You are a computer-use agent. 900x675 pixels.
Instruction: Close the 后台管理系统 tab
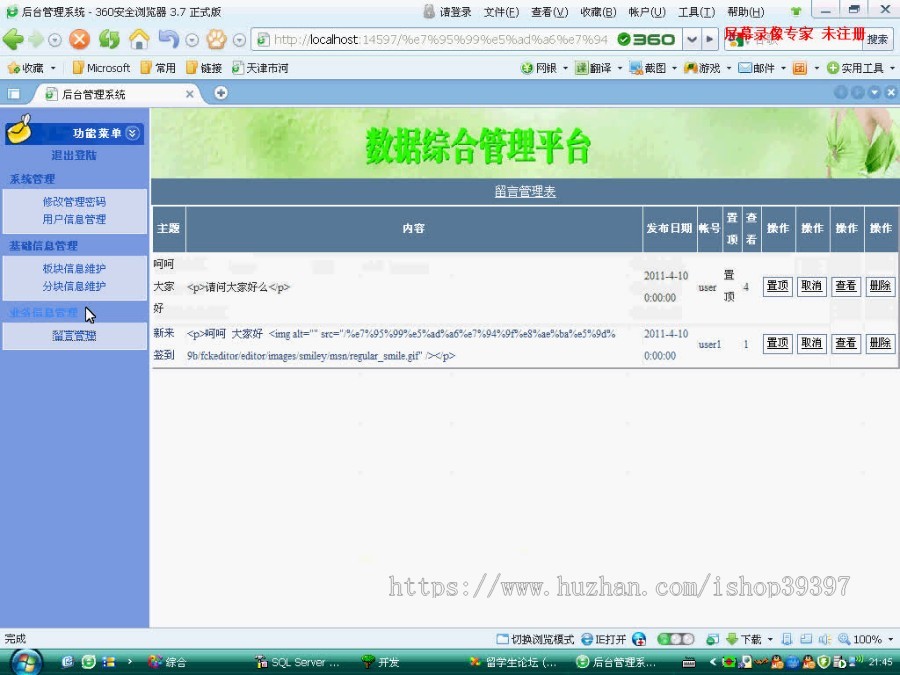pos(189,94)
